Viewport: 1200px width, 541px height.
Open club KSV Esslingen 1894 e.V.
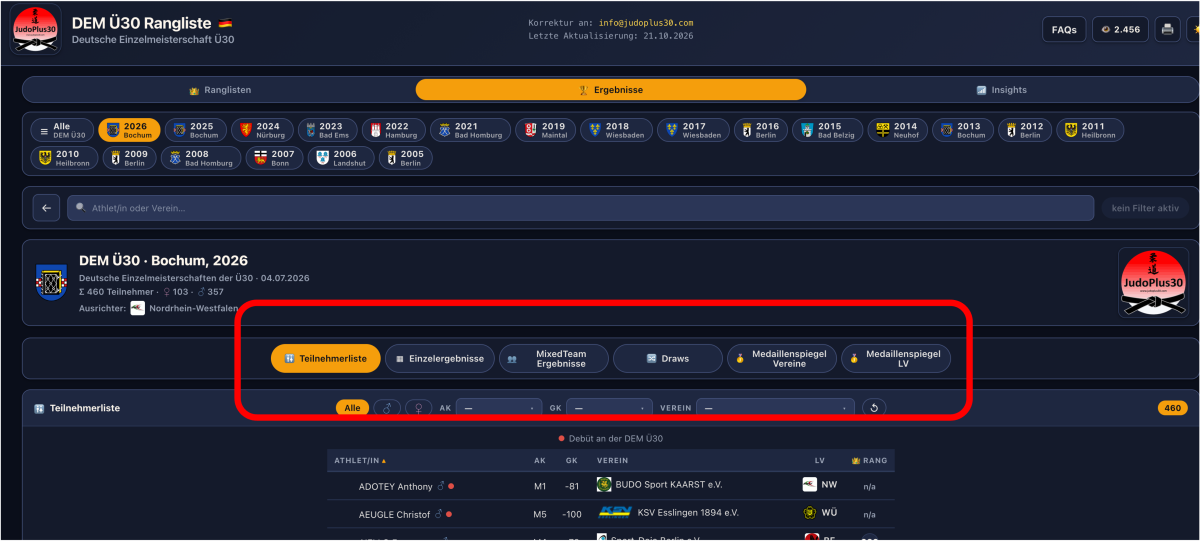[686, 513]
